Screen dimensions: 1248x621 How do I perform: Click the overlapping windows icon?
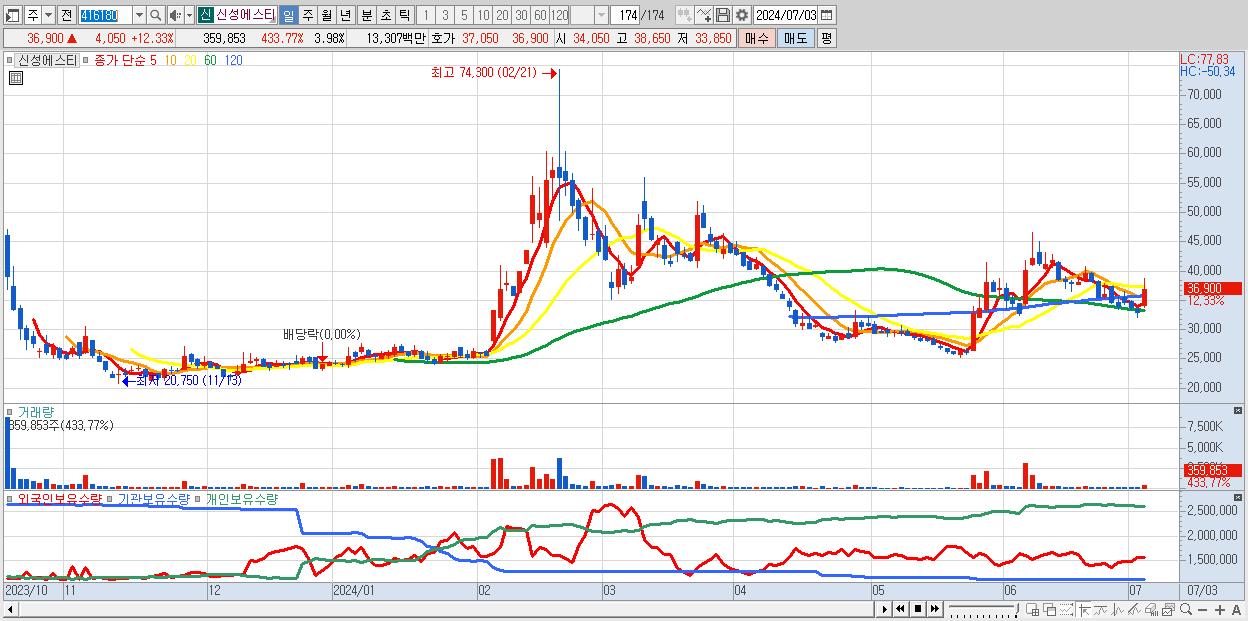(1049, 609)
